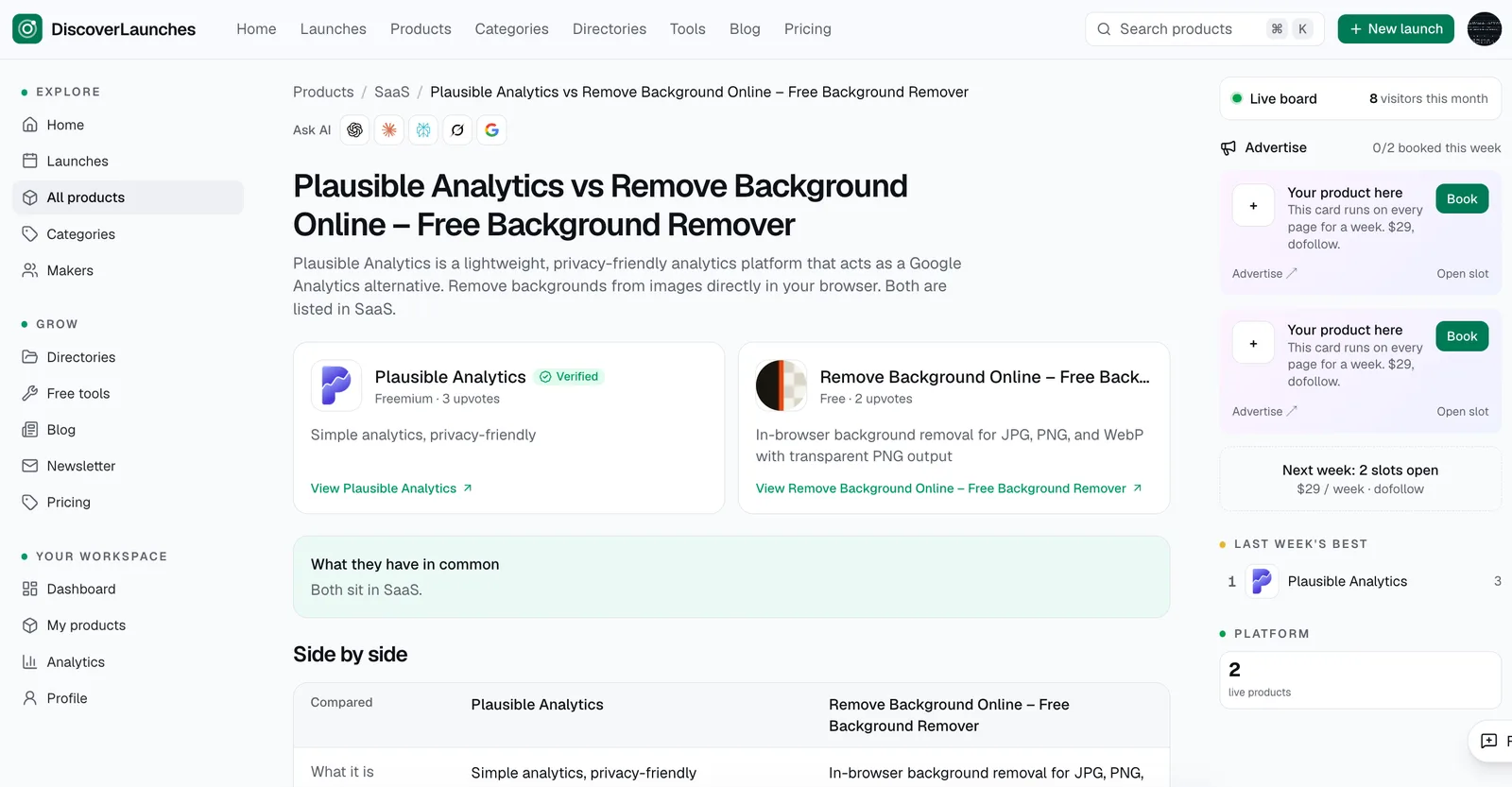This screenshot has height=787, width=1512.
Task: Open the View Plausible Analytics link
Action: point(391,488)
